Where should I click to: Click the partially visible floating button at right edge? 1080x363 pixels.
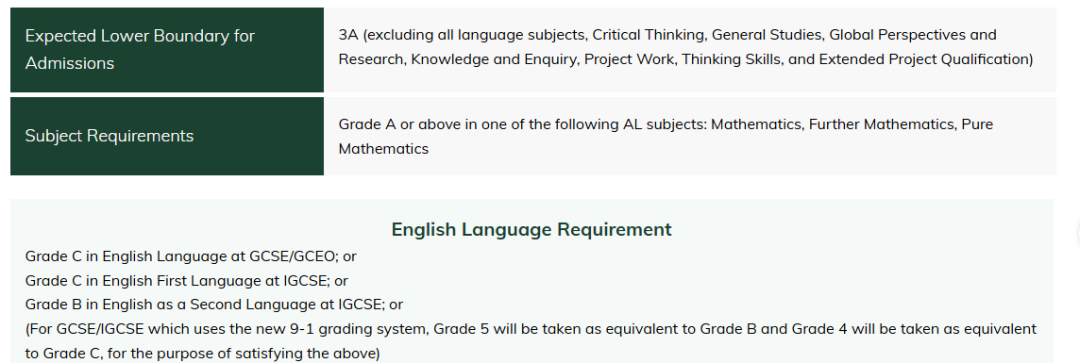1076,234
